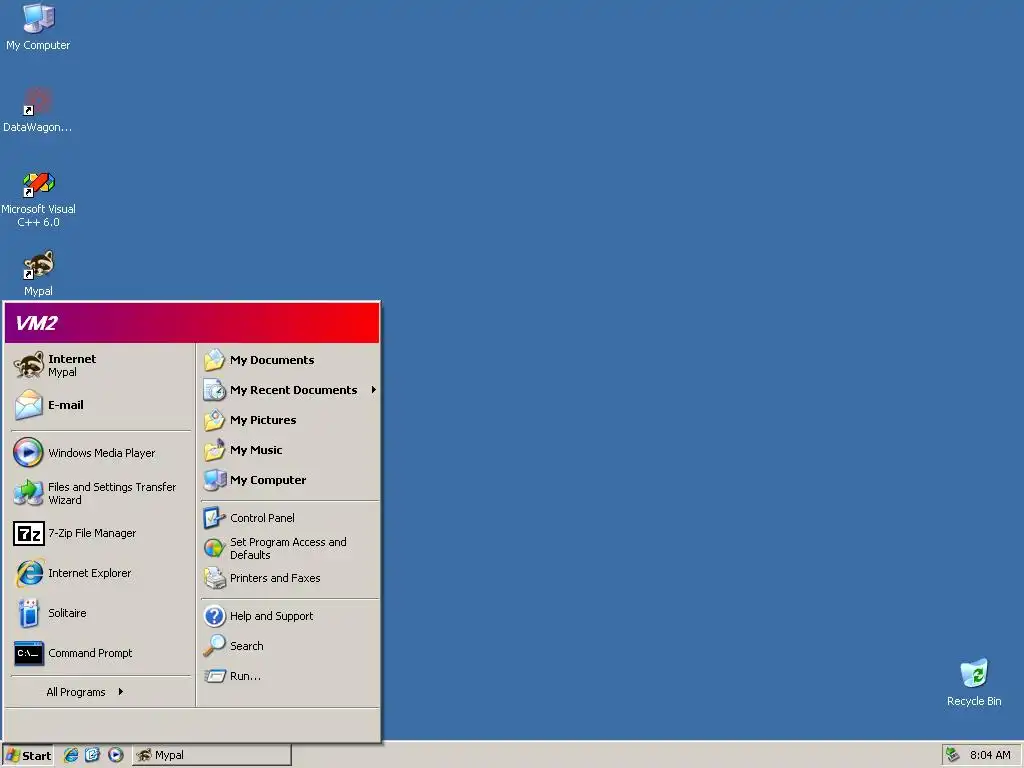The height and width of the screenshot is (768, 1024).
Task: Click the E-mail envelope icon
Action: (x=29, y=405)
